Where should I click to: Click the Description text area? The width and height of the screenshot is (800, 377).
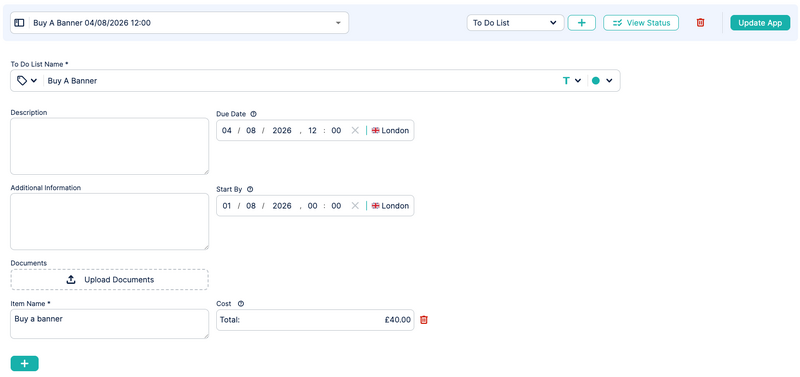tap(110, 146)
